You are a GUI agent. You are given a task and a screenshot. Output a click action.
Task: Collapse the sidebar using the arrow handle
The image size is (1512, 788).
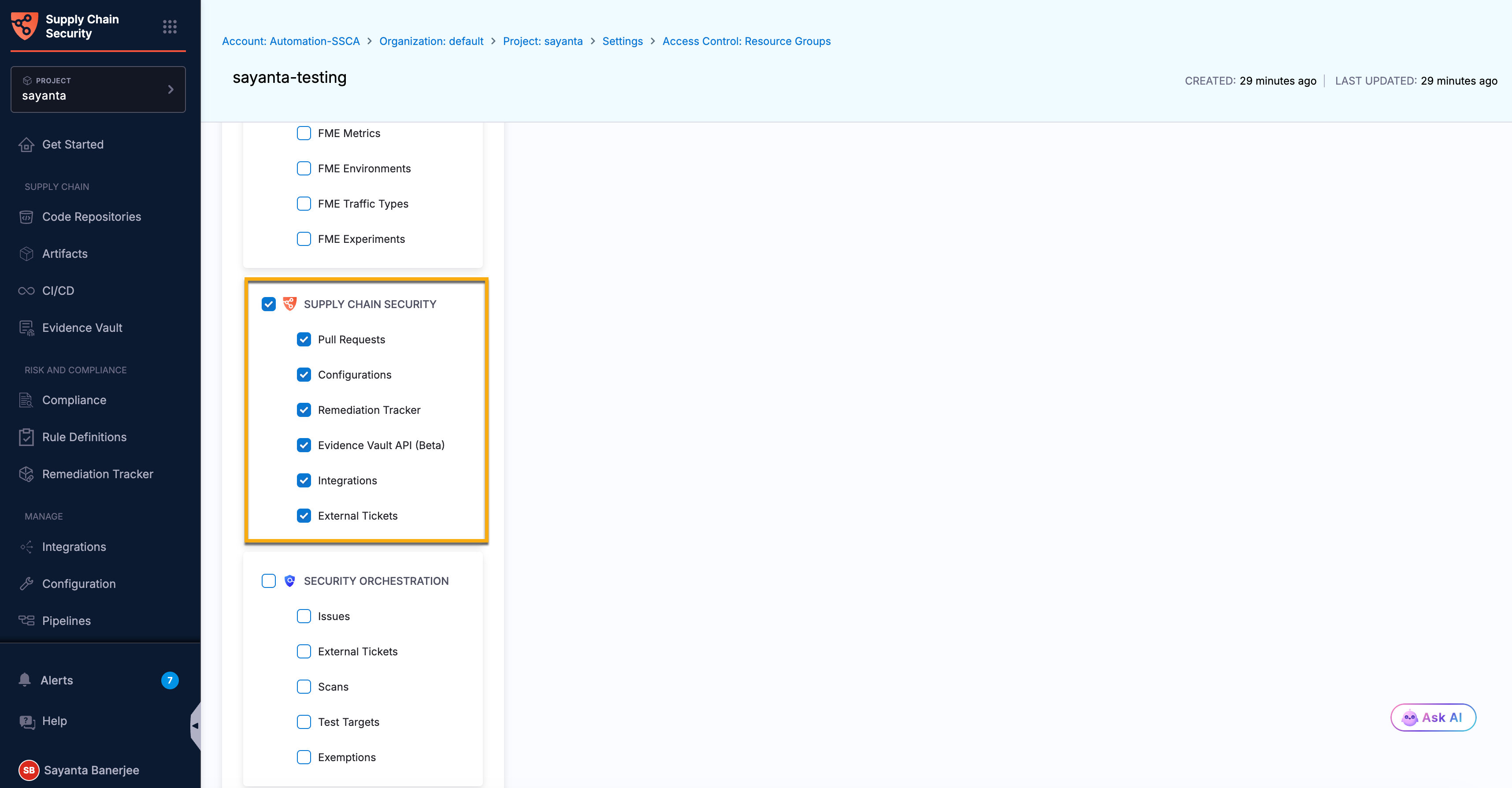(x=196, y=726)
